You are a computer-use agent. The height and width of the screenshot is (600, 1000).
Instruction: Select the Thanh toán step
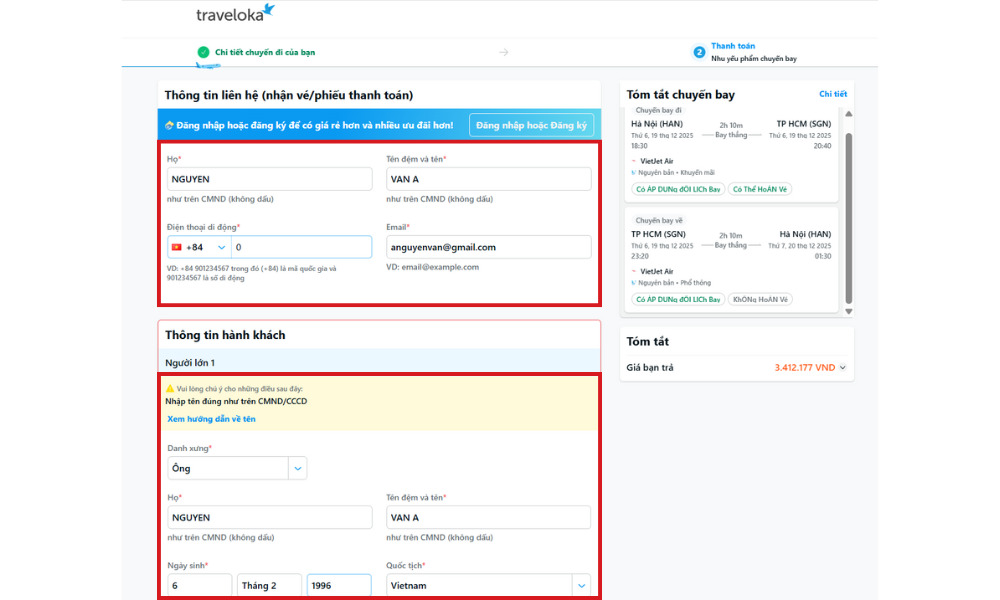733,46
